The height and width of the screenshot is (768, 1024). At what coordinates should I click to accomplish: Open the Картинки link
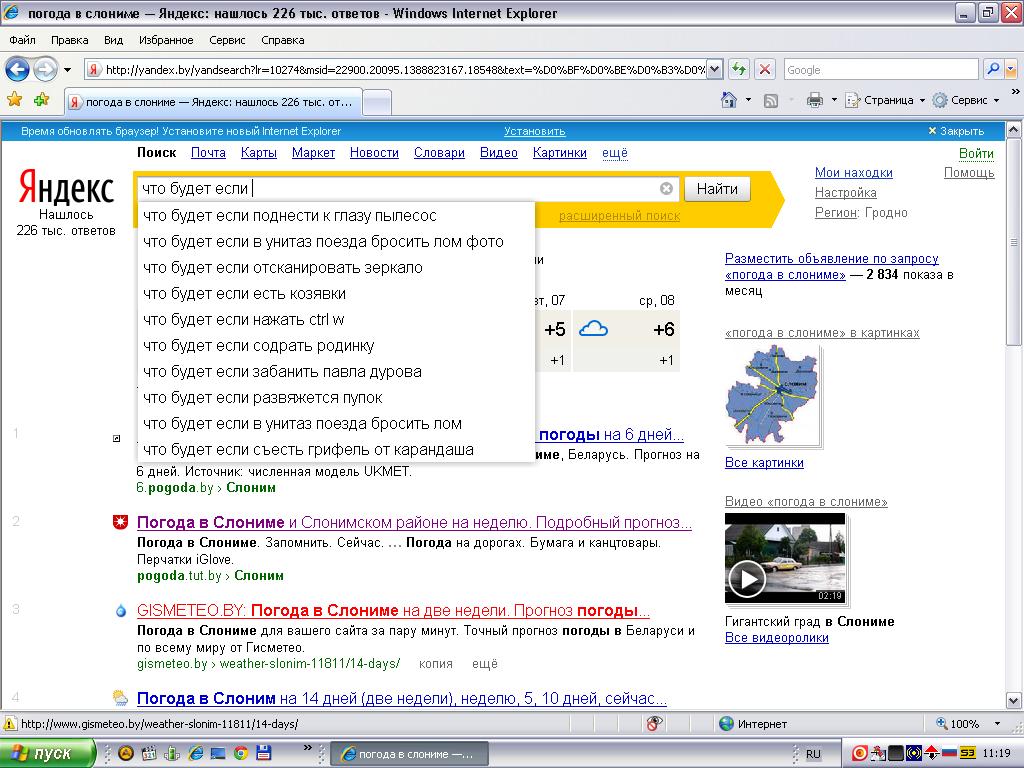[560, 153]
